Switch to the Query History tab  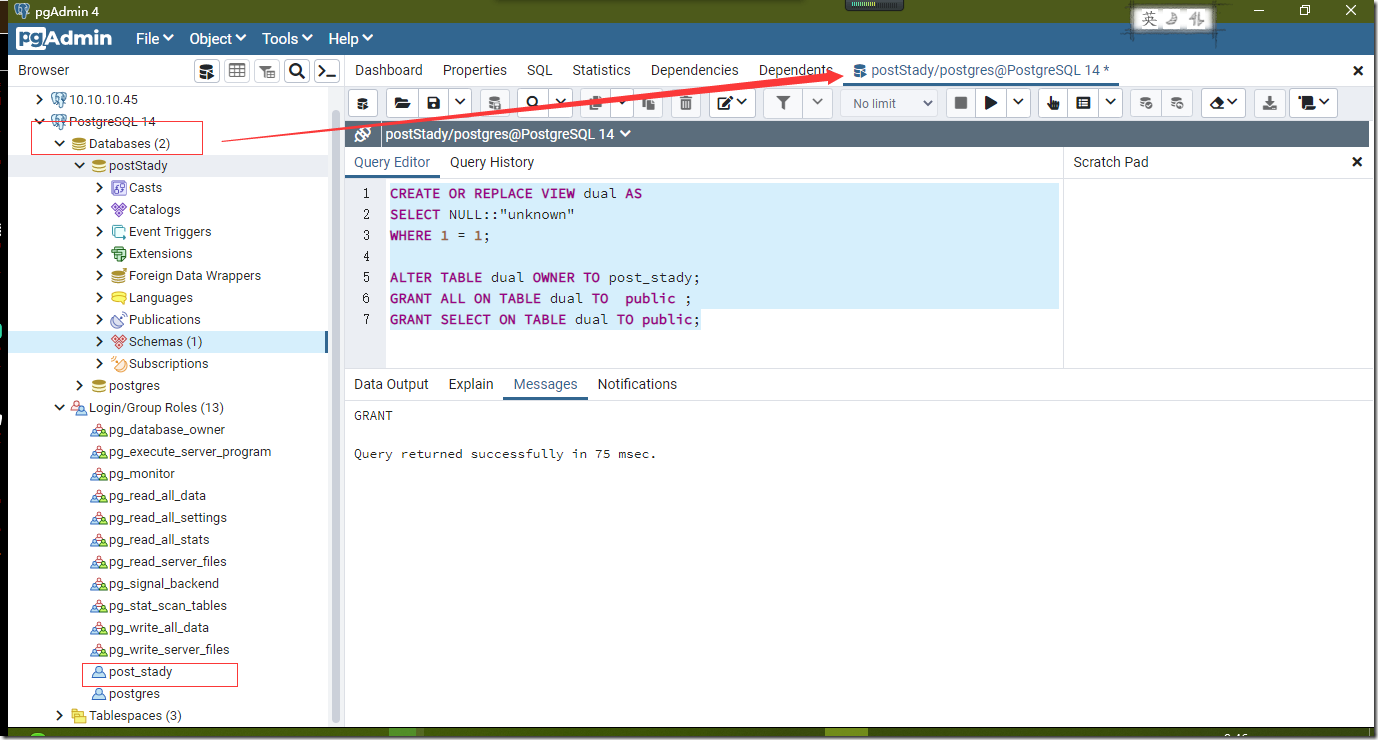pyautogui.click(x=492, y=162)
